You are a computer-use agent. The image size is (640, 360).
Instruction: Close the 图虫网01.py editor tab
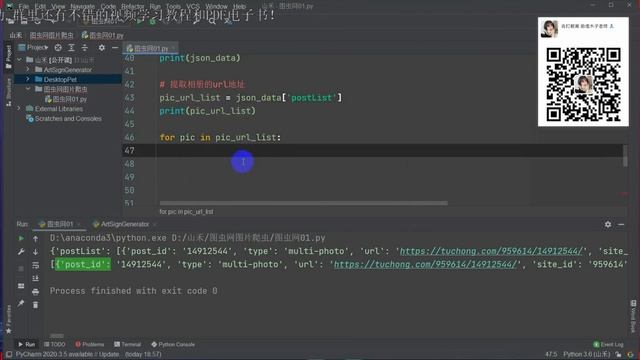tap(173, 48)
